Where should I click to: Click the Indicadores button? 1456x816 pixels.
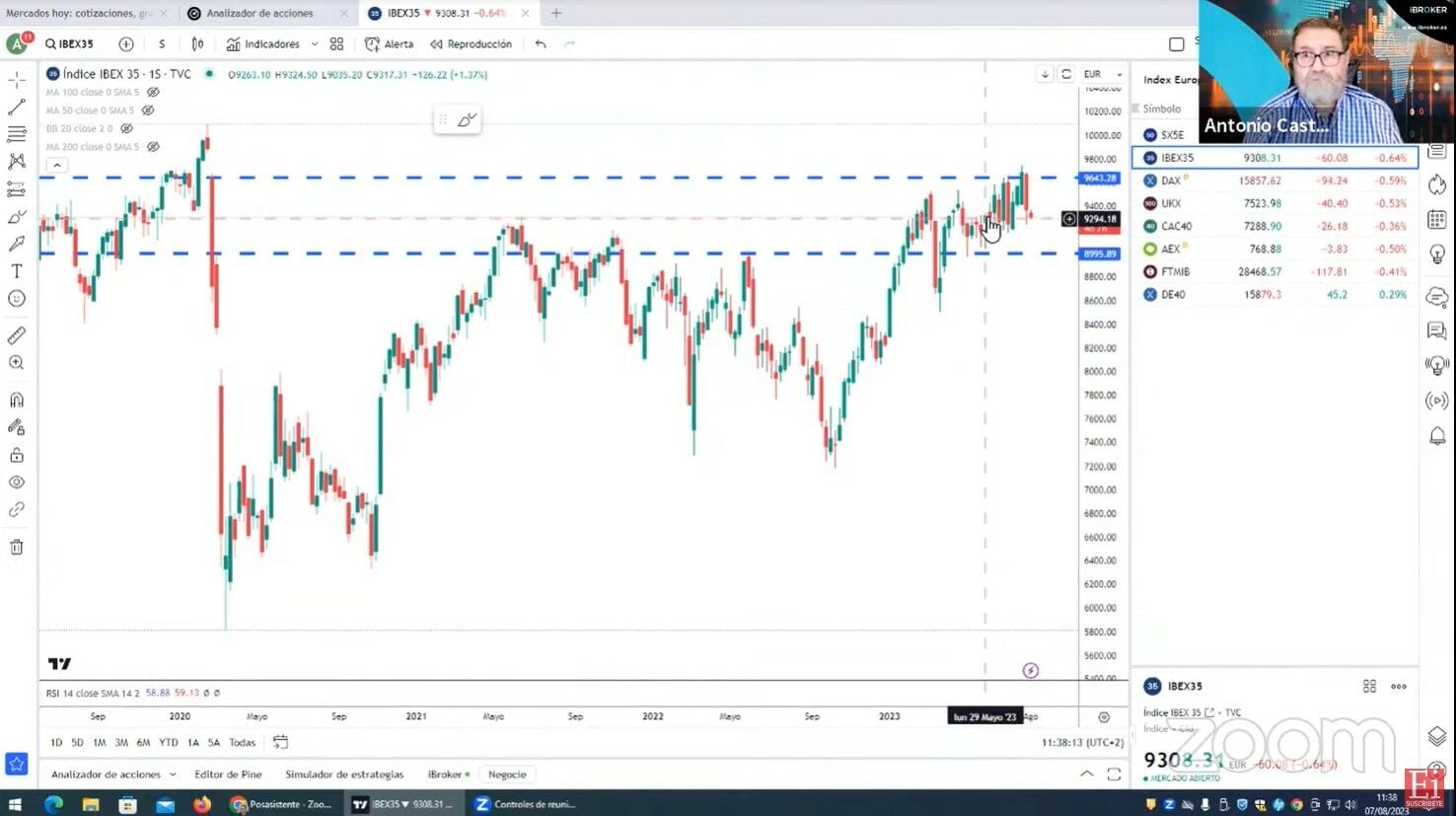click(x=263, y=44)
